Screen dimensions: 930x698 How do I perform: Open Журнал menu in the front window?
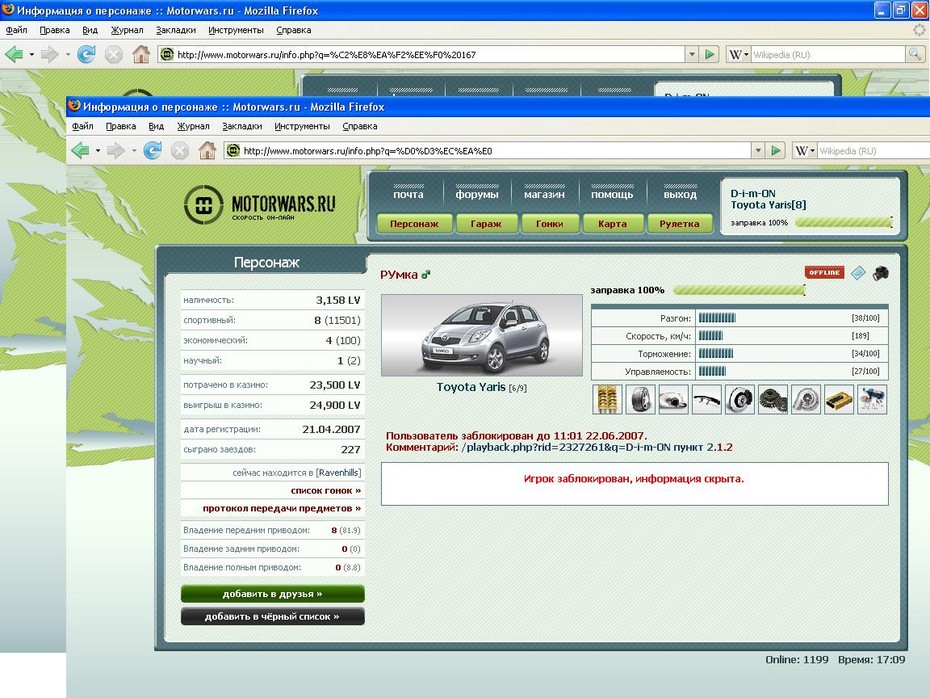pos(193,126)
